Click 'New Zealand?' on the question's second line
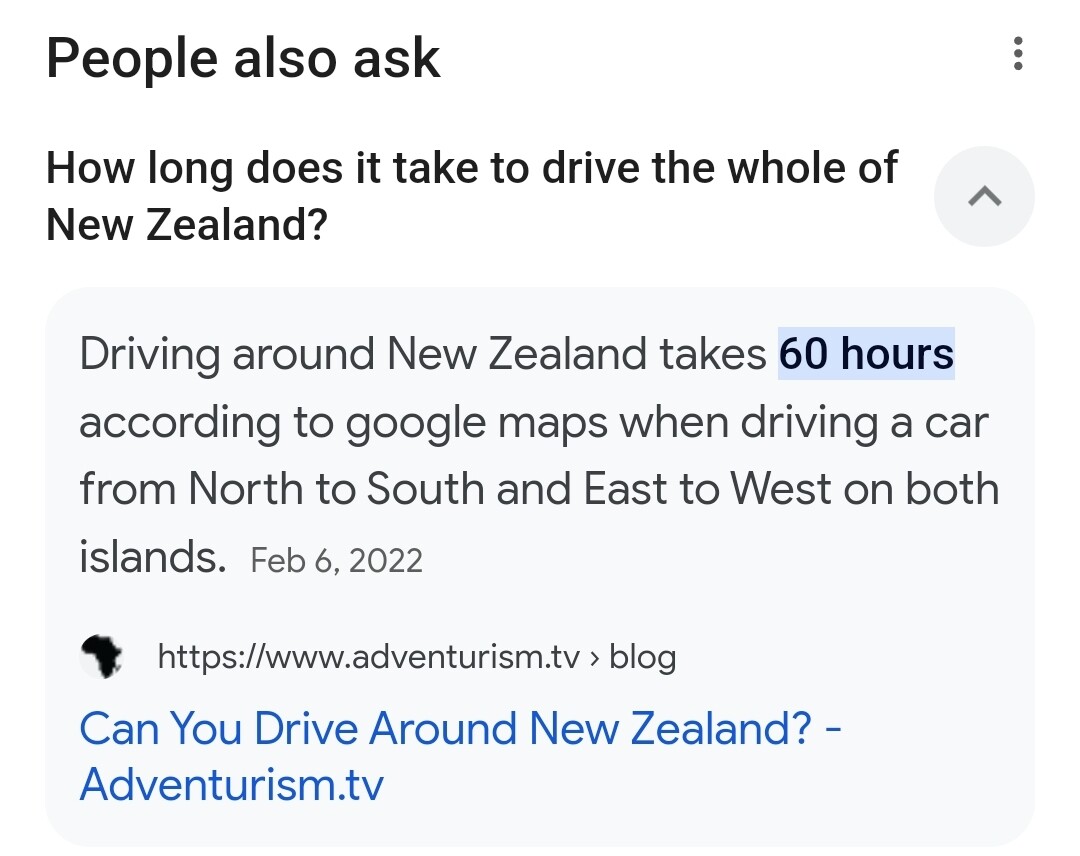Viewport: 1080px width, 856px height. [187, 225]
